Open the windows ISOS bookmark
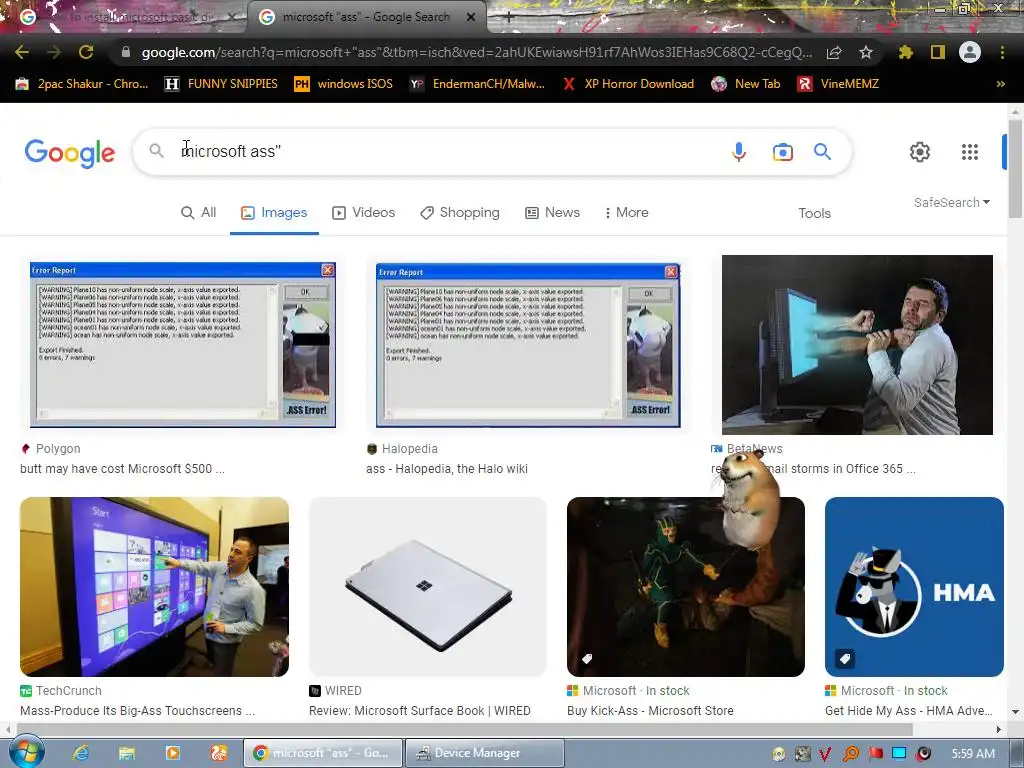 pyautogui.click(x=344, y=84)
